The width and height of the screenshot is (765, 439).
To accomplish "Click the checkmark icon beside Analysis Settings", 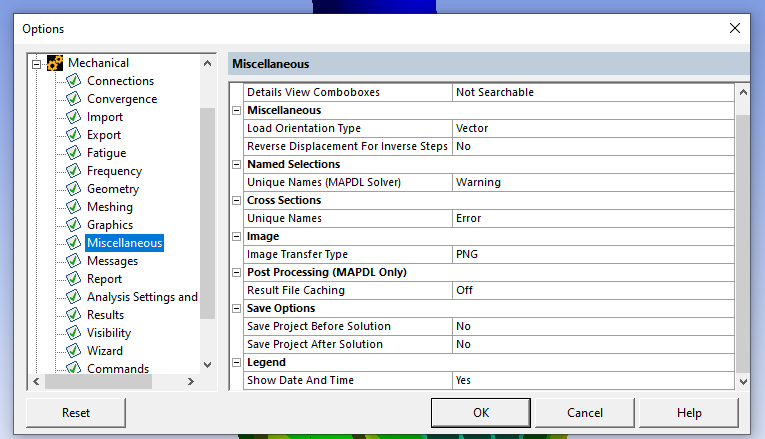I will tap(73, 297).
